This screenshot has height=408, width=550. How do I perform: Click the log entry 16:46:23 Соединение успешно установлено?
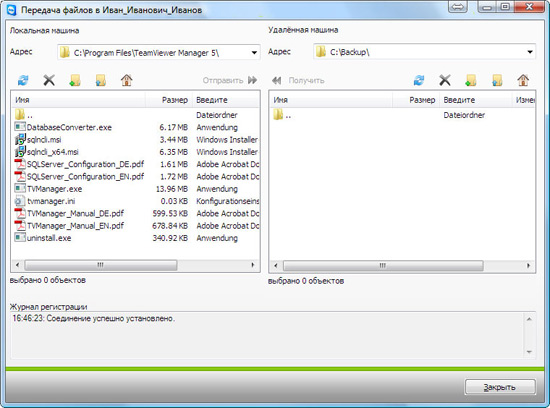(94, 318)
